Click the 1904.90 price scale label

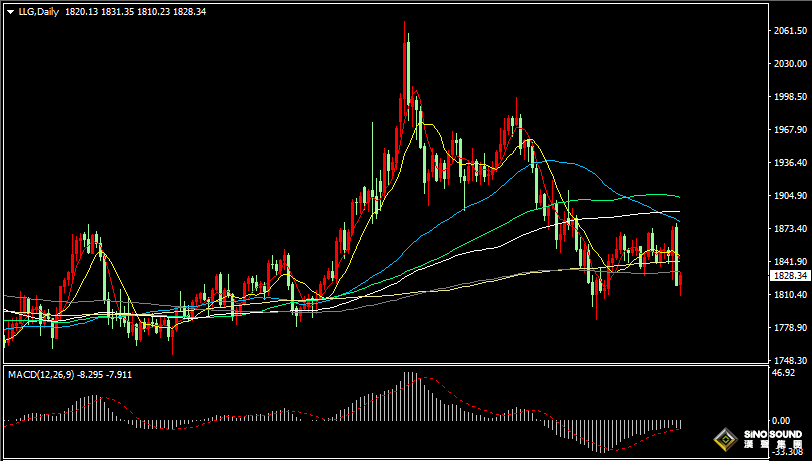click(x=790, y=195)
